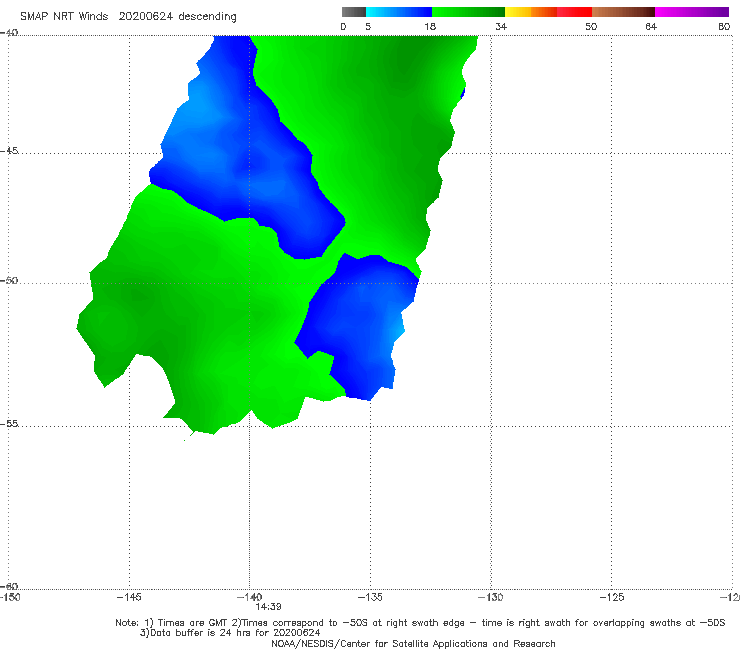This screenshot has width=740, height=650.
Task: Select the red color bar segment
Action: (574, 12)
